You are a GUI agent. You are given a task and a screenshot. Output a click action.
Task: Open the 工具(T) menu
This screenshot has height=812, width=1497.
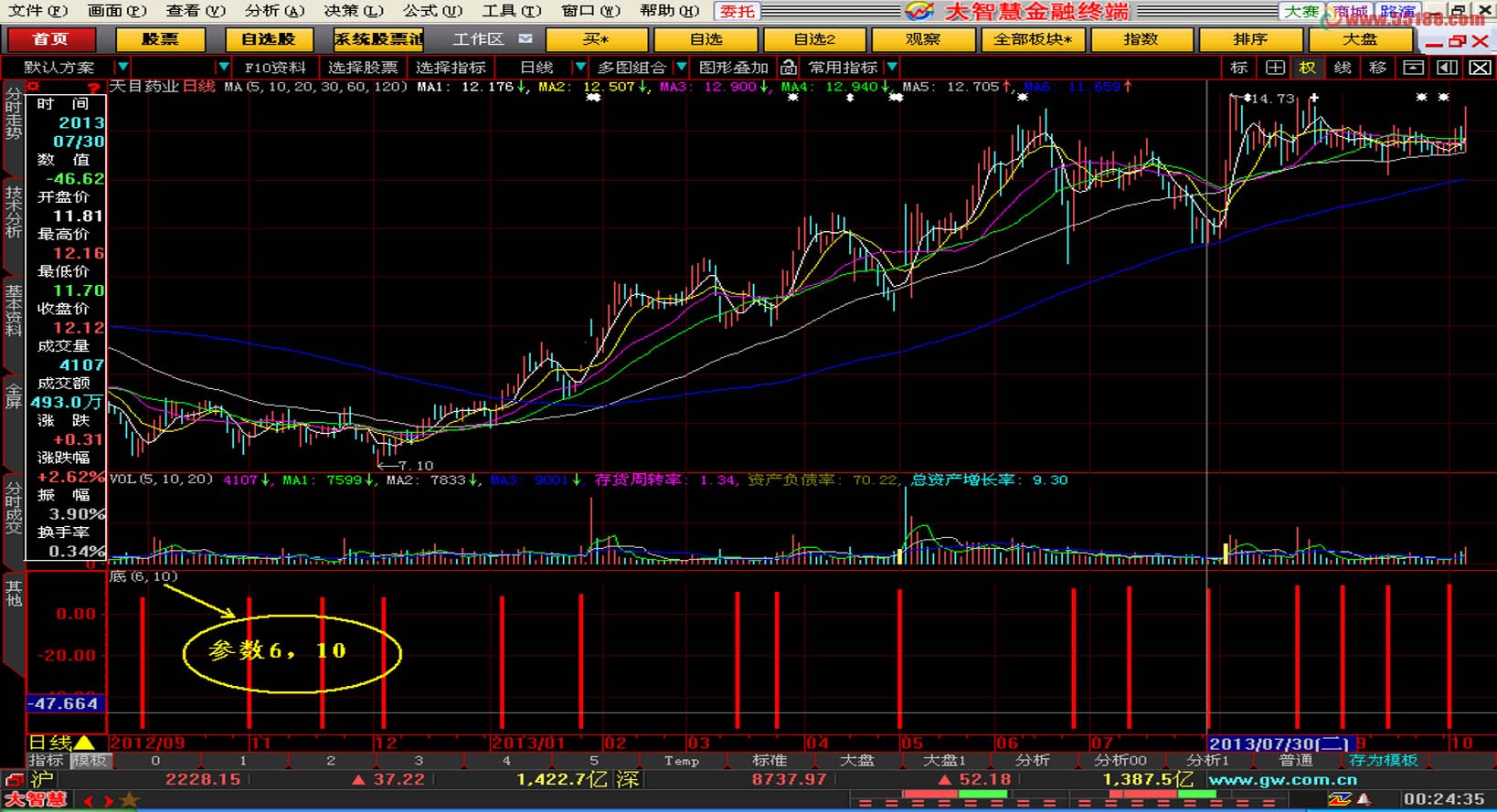511,11
